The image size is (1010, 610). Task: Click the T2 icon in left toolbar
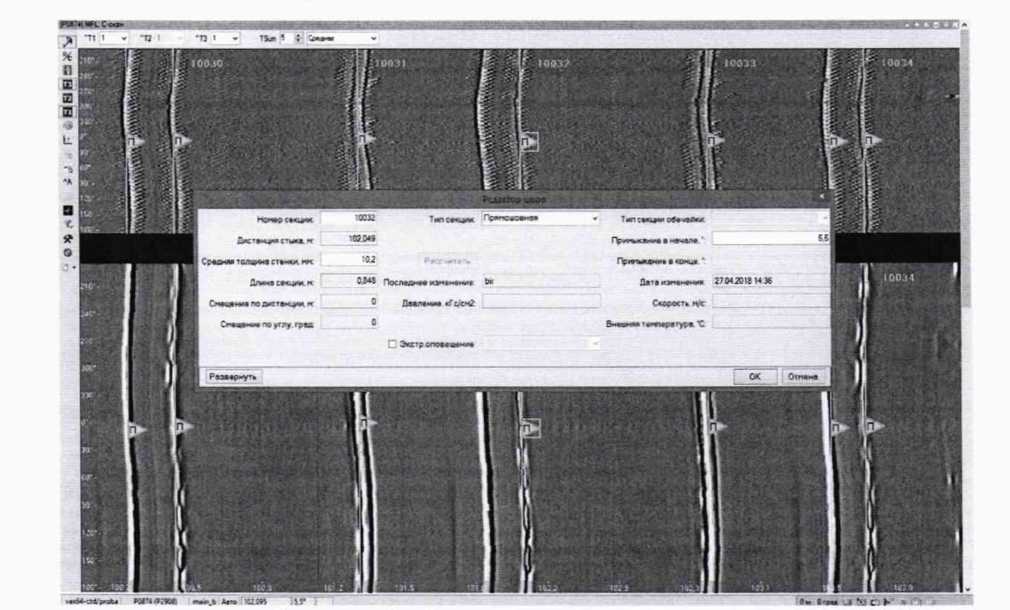(68, 99)
